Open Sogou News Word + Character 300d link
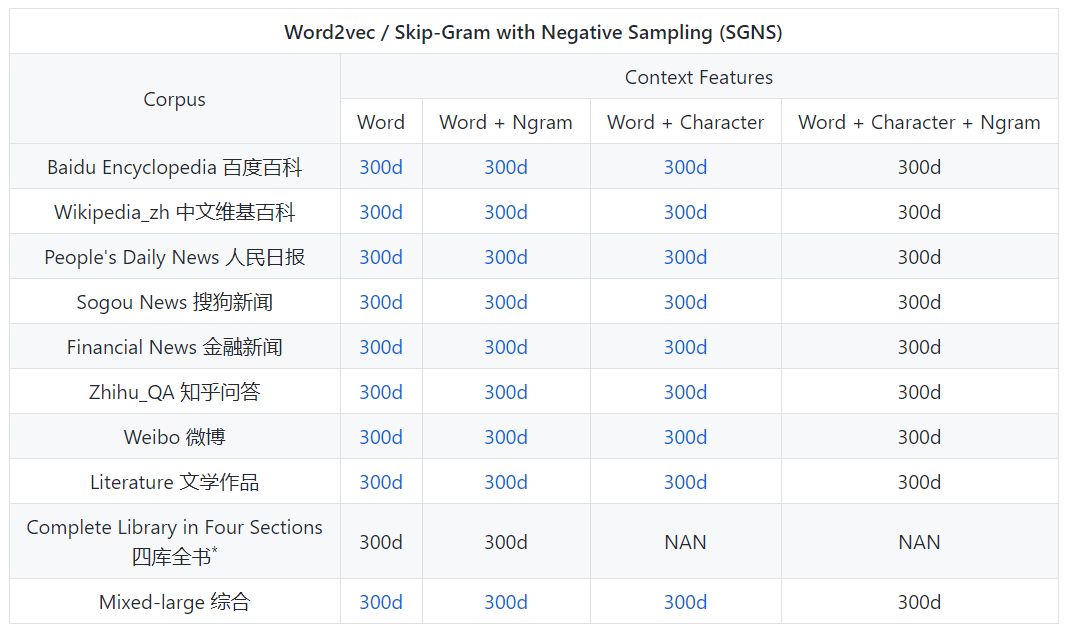 (x=685, y=302)
